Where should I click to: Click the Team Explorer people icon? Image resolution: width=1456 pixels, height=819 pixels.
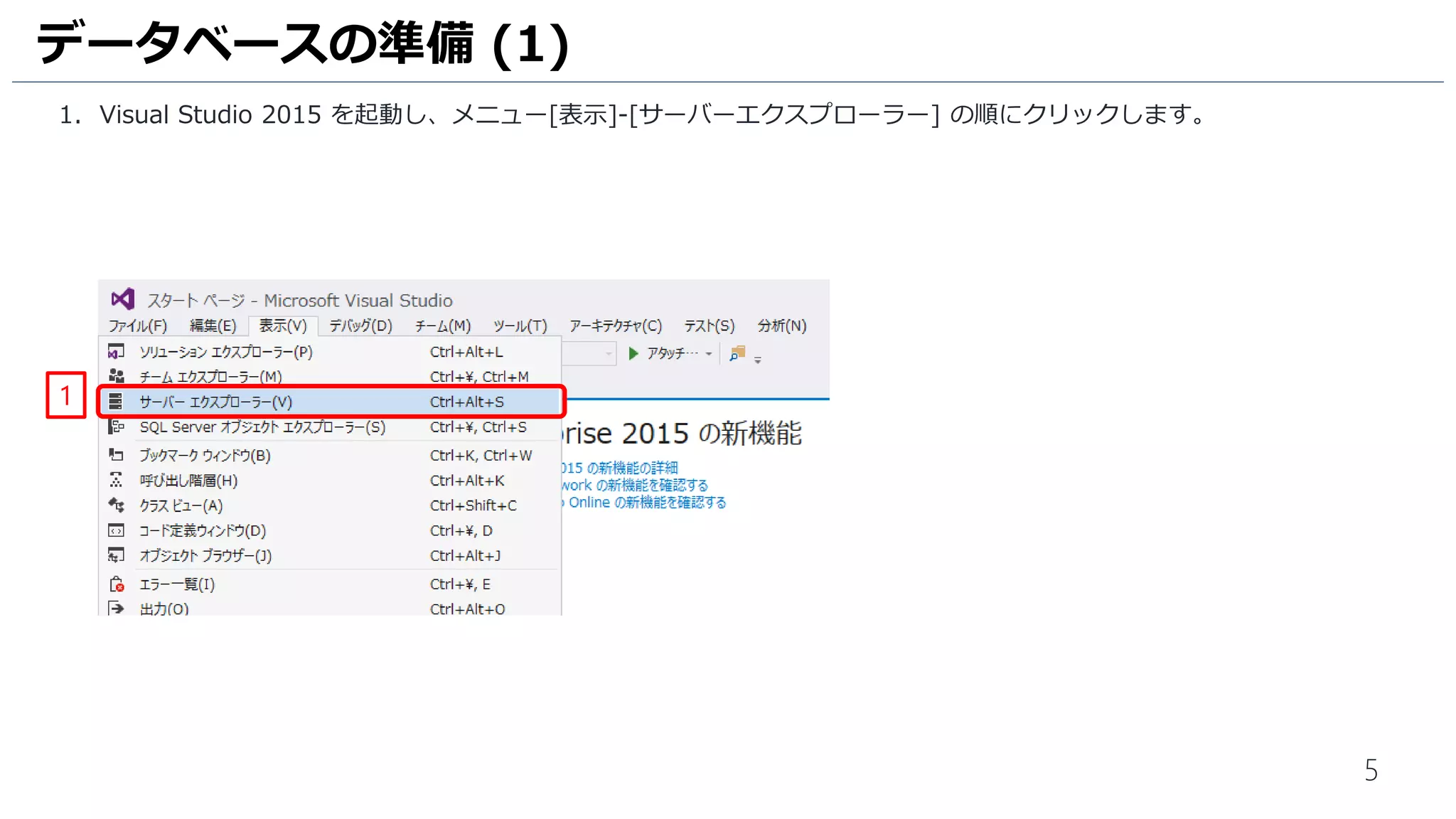point(116,376)
